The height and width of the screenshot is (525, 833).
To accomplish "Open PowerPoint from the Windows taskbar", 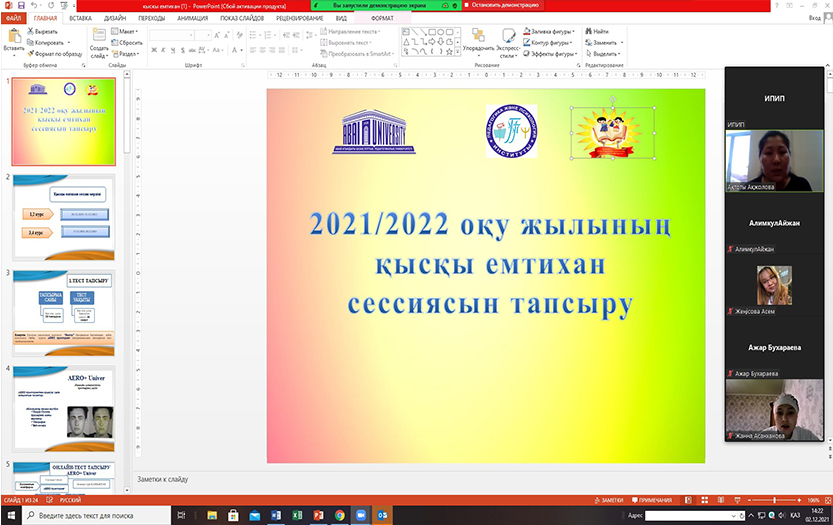I will coord(317,514).
